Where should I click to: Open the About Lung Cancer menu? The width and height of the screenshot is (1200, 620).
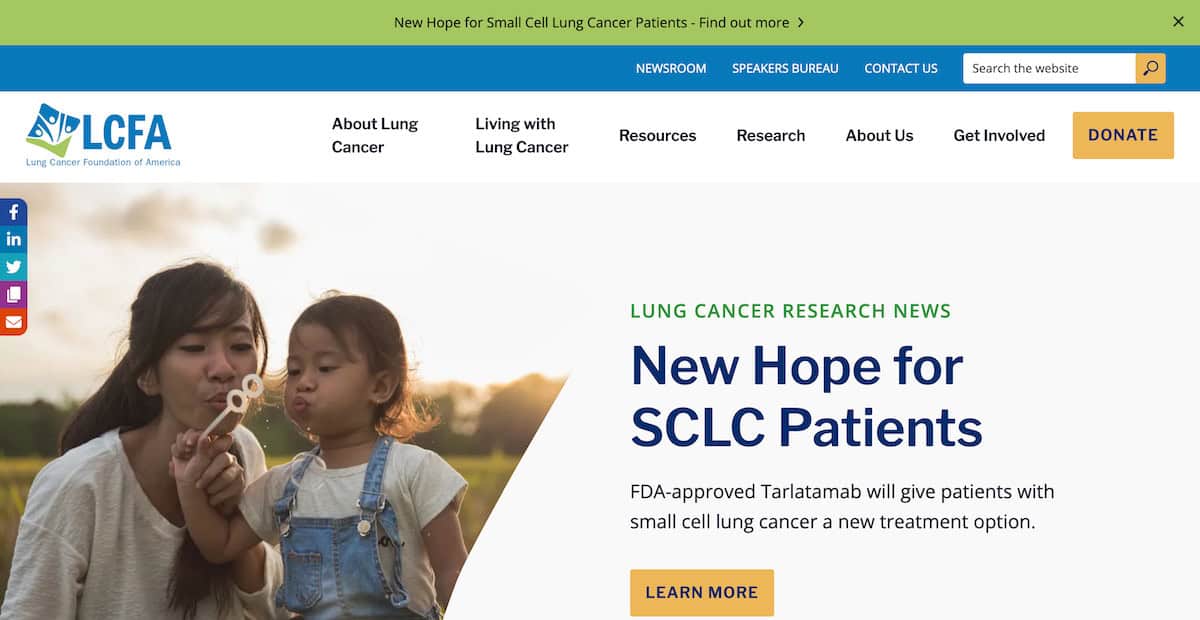pos(375,135)
